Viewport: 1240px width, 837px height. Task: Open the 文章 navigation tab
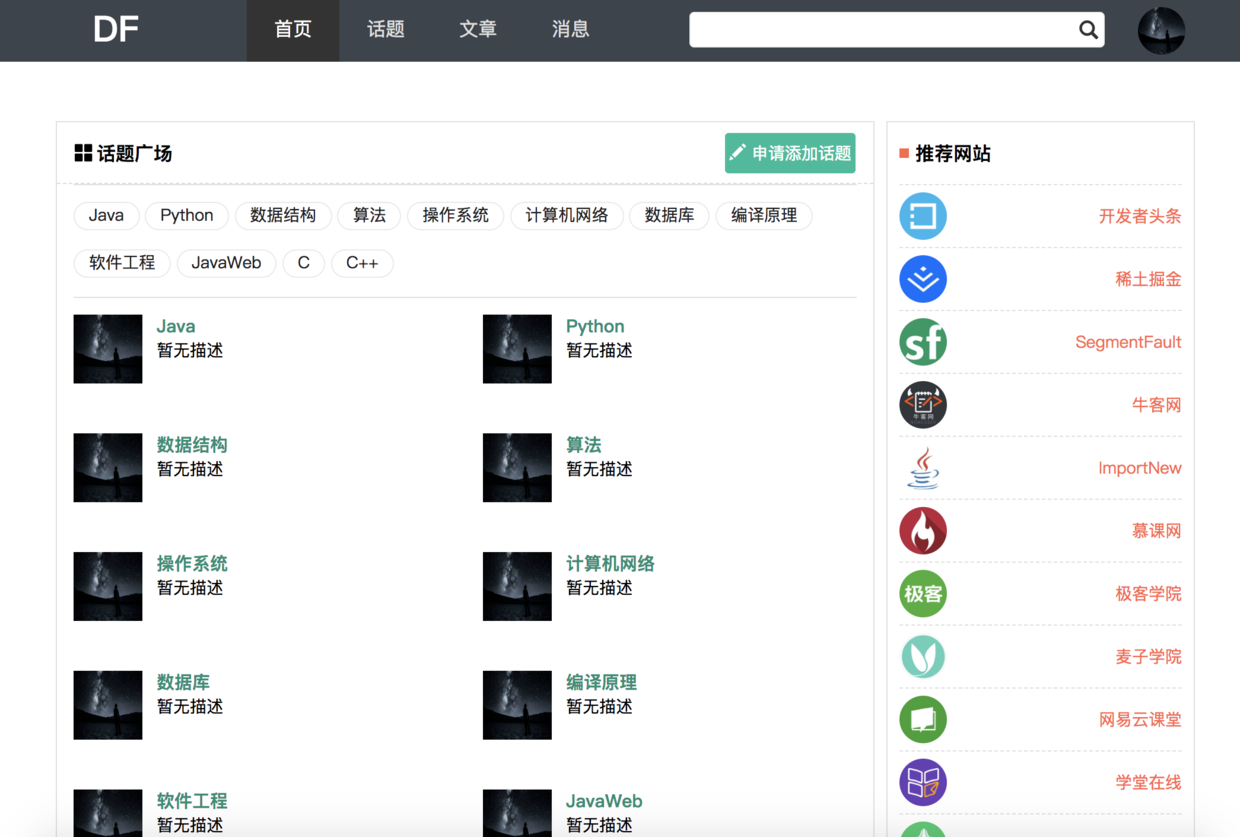tap(478, 30)
